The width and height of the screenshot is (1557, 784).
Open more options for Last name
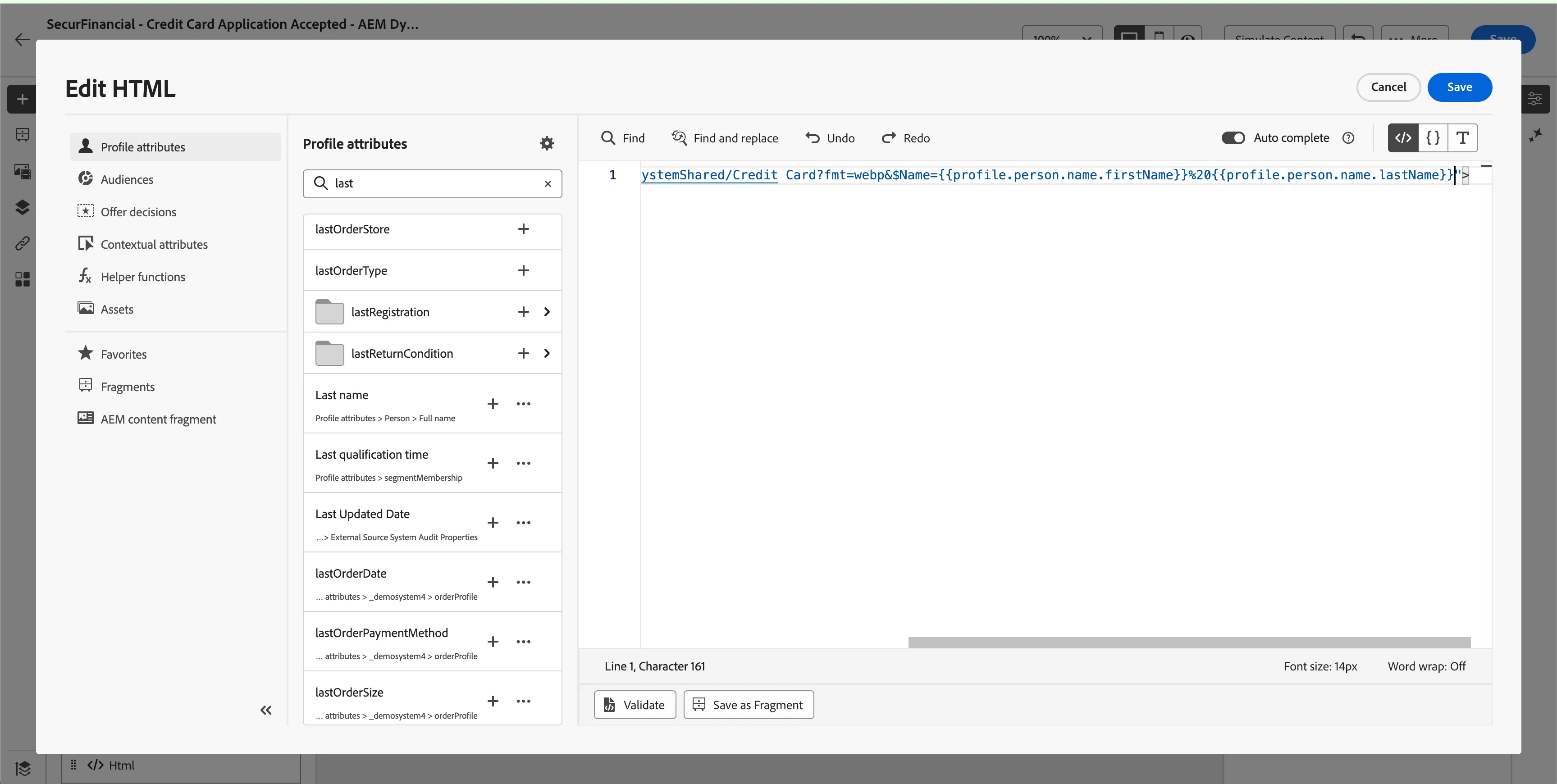[524, 404]
